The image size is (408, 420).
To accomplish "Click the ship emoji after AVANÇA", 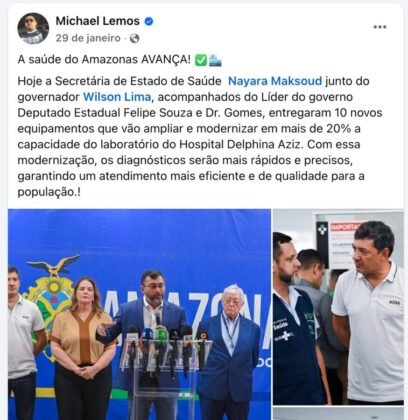I will tap(215, 60).
